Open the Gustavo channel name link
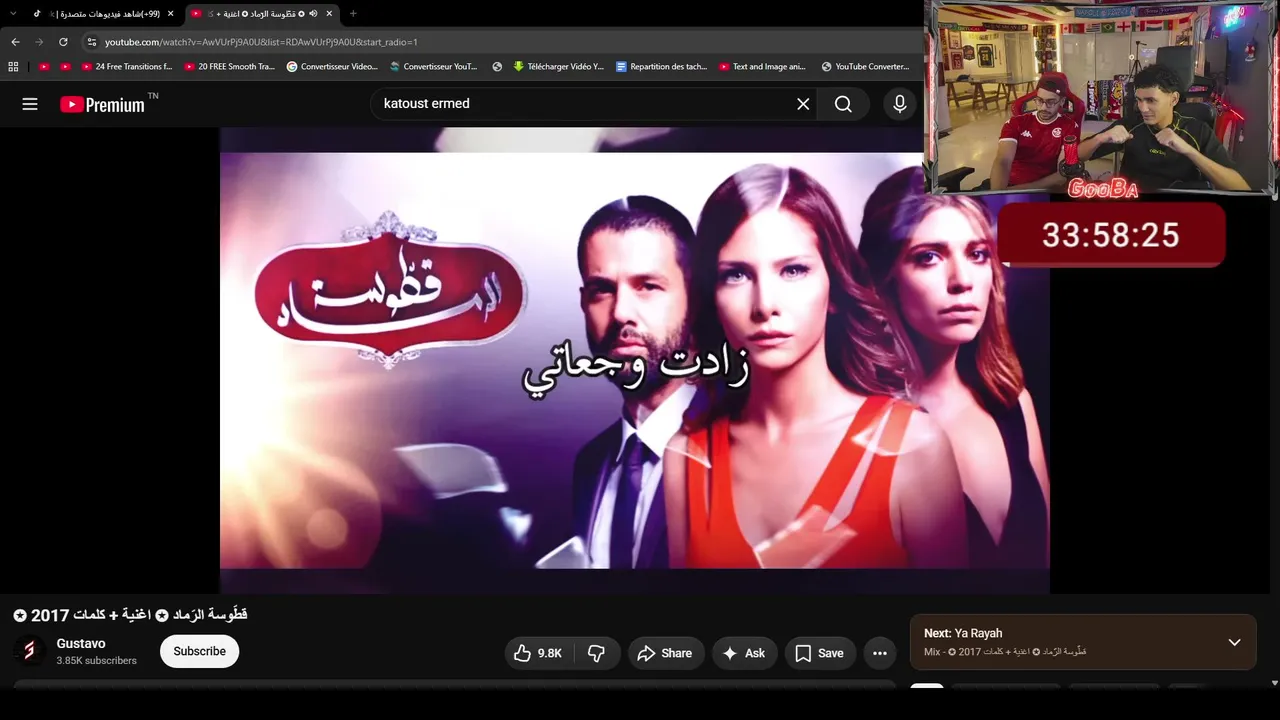 [81, 643]
